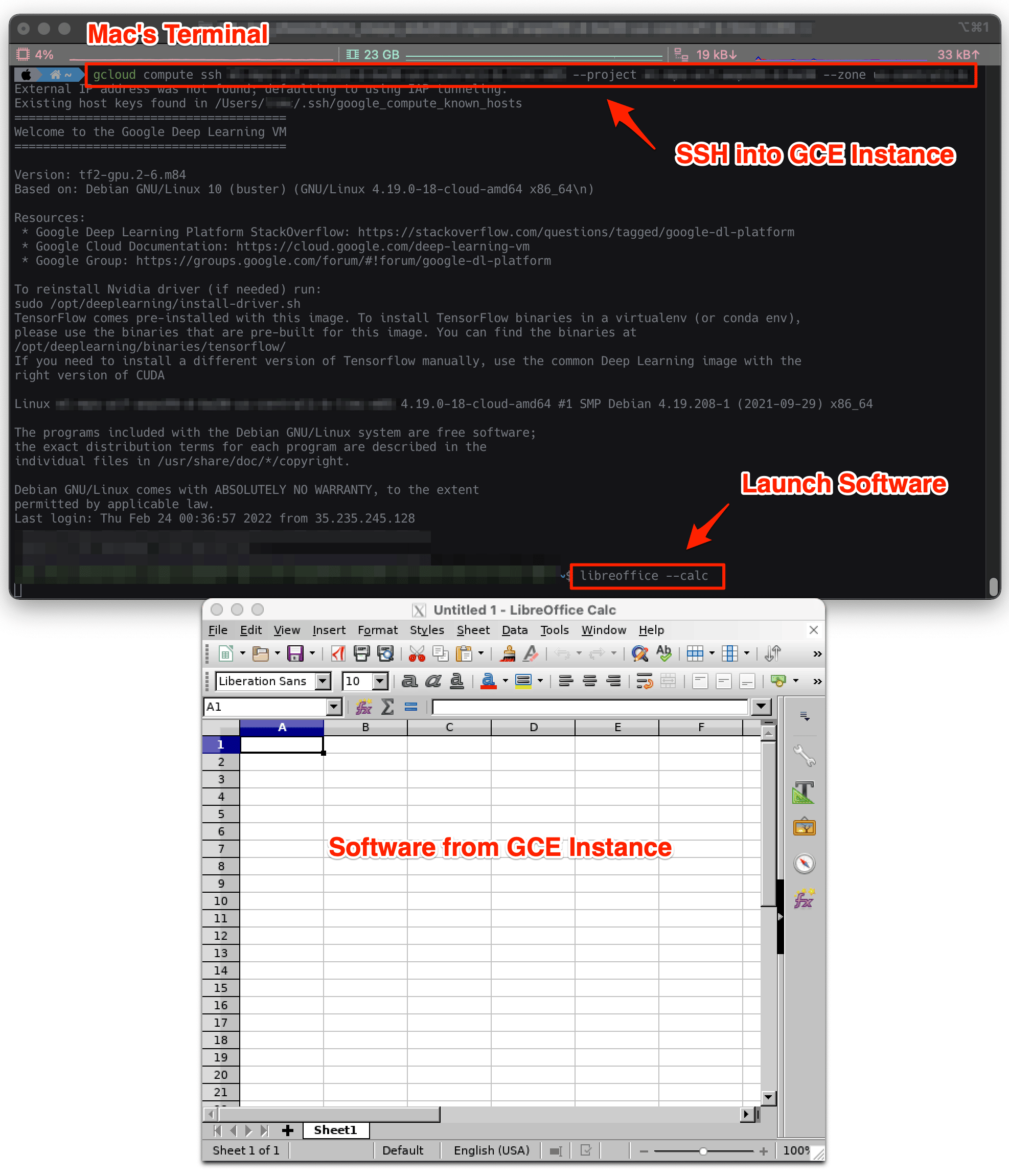
Task: Click the zoom in plus button
Action: tap(763, 1151)
